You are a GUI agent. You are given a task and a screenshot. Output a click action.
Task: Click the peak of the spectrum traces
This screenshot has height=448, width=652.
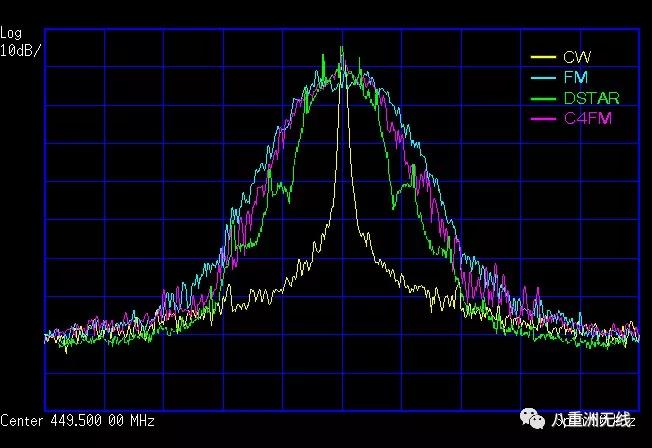(x=342, y=50)
